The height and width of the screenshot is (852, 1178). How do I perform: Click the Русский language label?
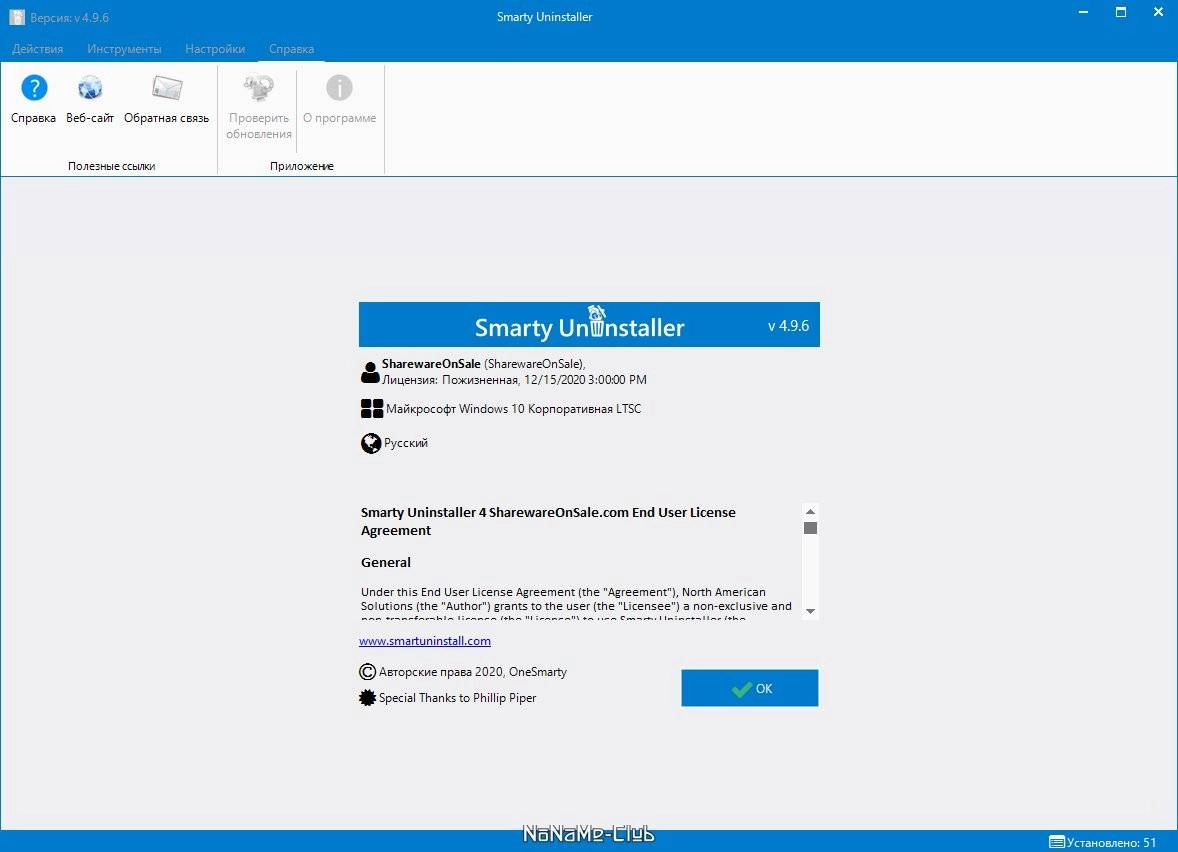click(x=406, y=443)
